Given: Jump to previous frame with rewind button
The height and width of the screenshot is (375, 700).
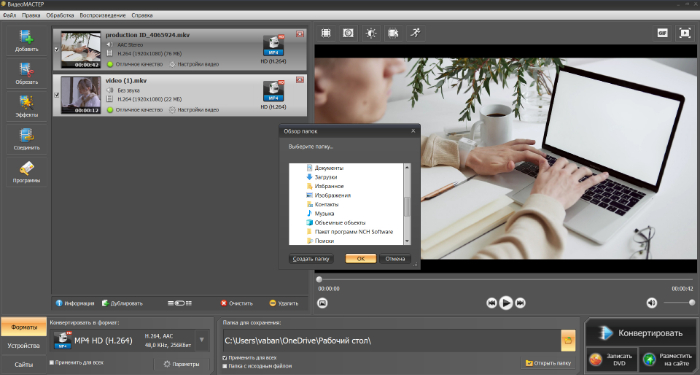Looking at the screenshot, I should 492,303.
